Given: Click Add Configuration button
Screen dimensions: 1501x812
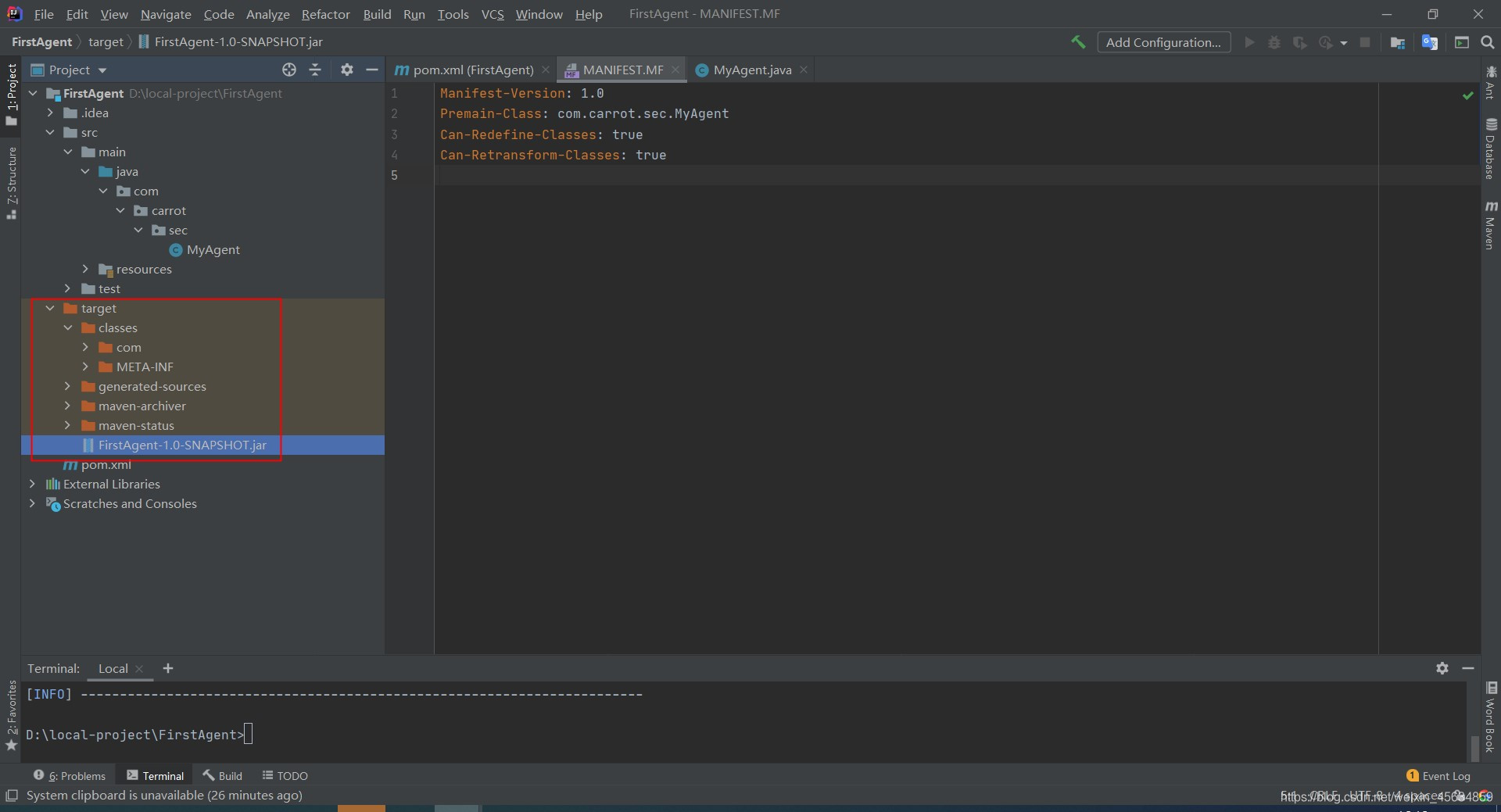Looking at the screenshot, I should tap(1163, 42).
